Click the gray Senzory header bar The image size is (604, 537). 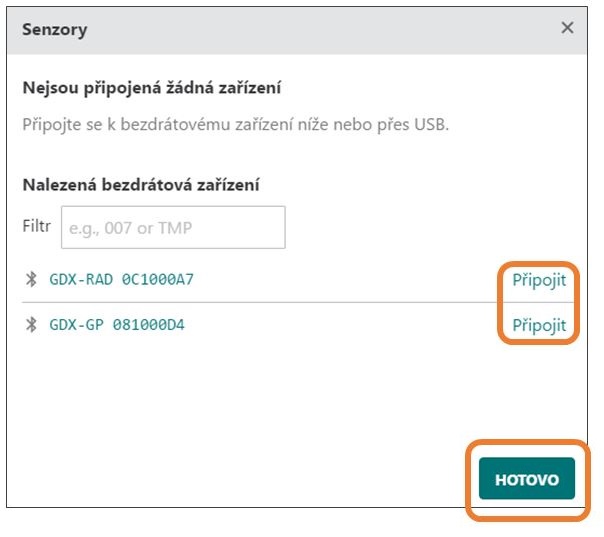[297, 30]
